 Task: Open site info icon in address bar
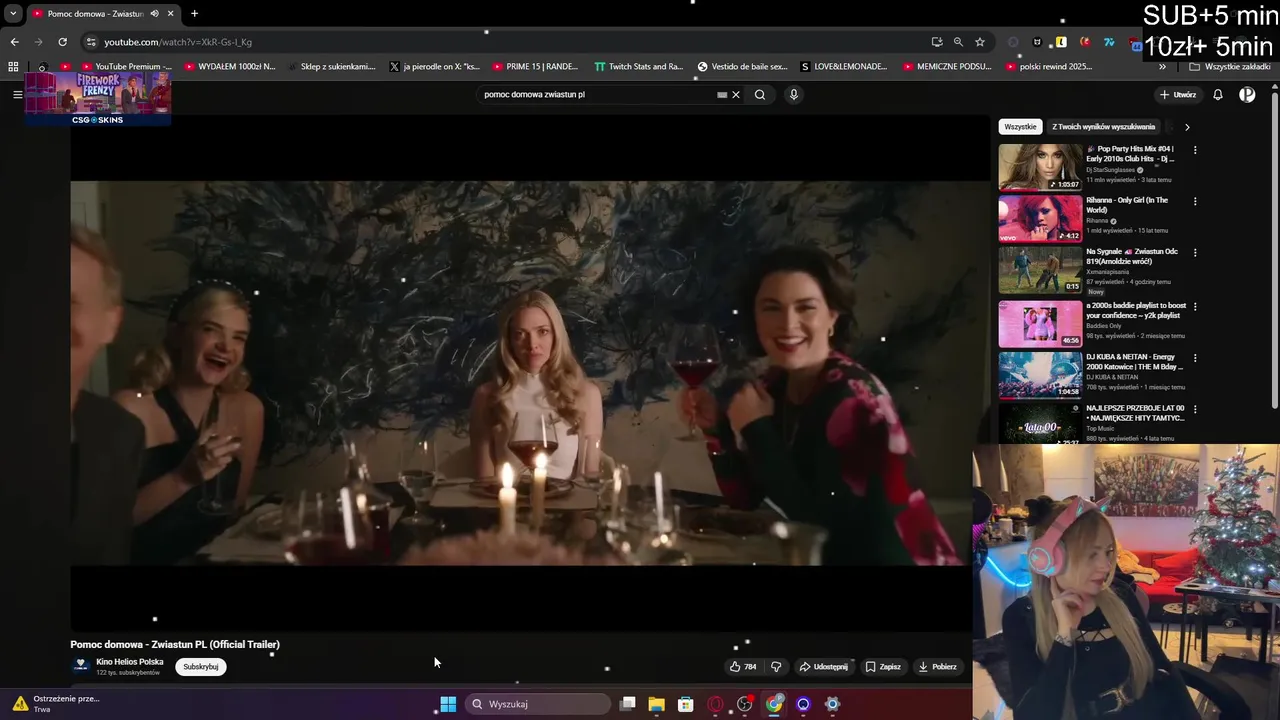click(x=91, y=42)
